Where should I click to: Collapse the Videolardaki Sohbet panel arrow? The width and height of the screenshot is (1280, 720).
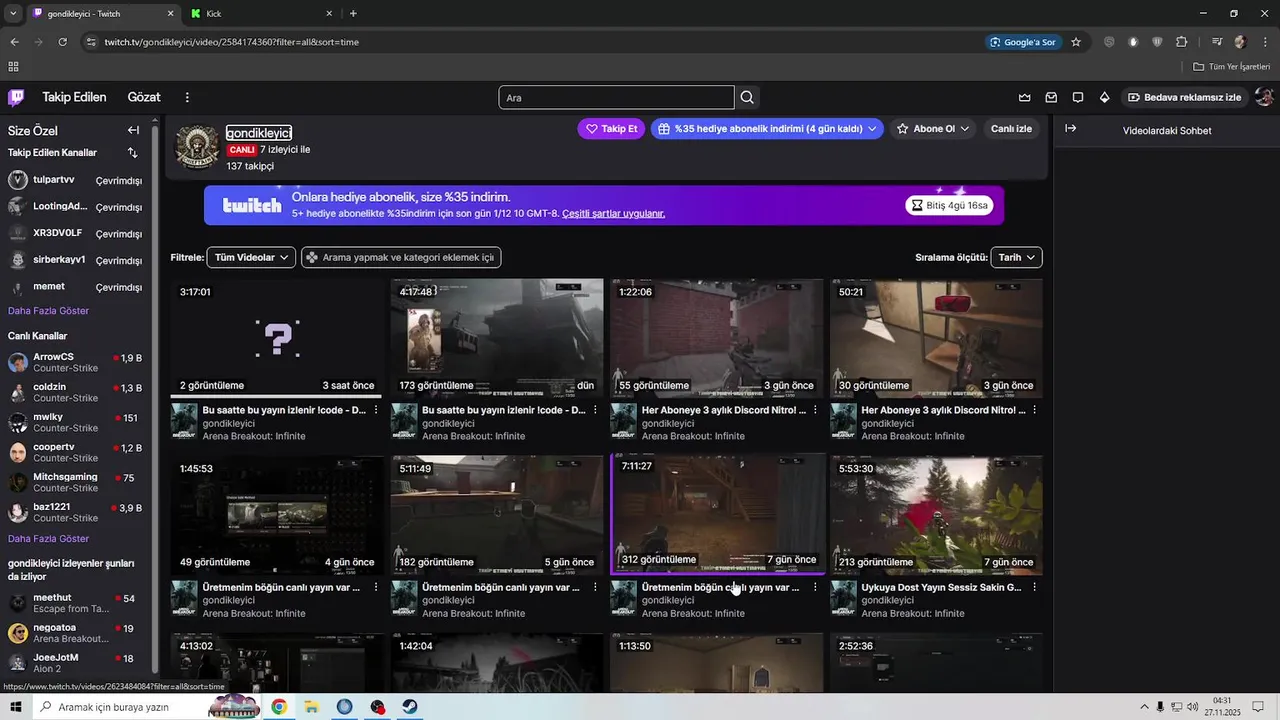tap(1070, 129)
